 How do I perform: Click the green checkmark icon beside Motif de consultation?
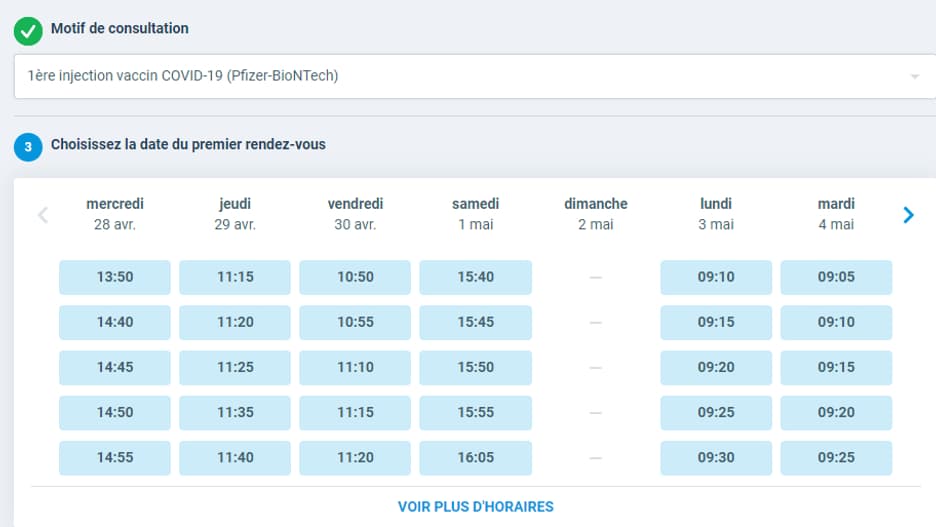28,32
